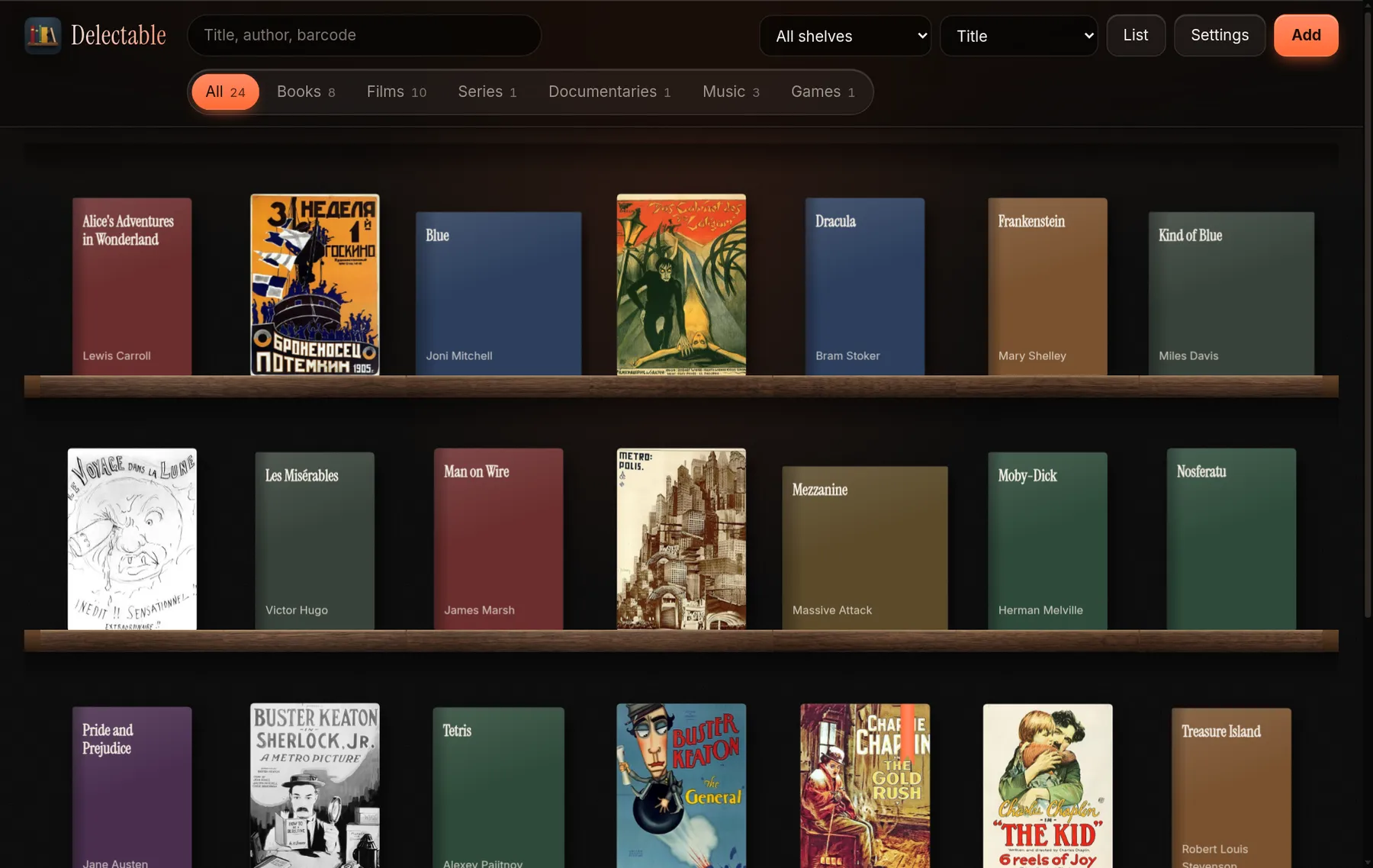Open the Pride and Prejudice cover
Screen dimensions: 1373x868
coord(132,787)
